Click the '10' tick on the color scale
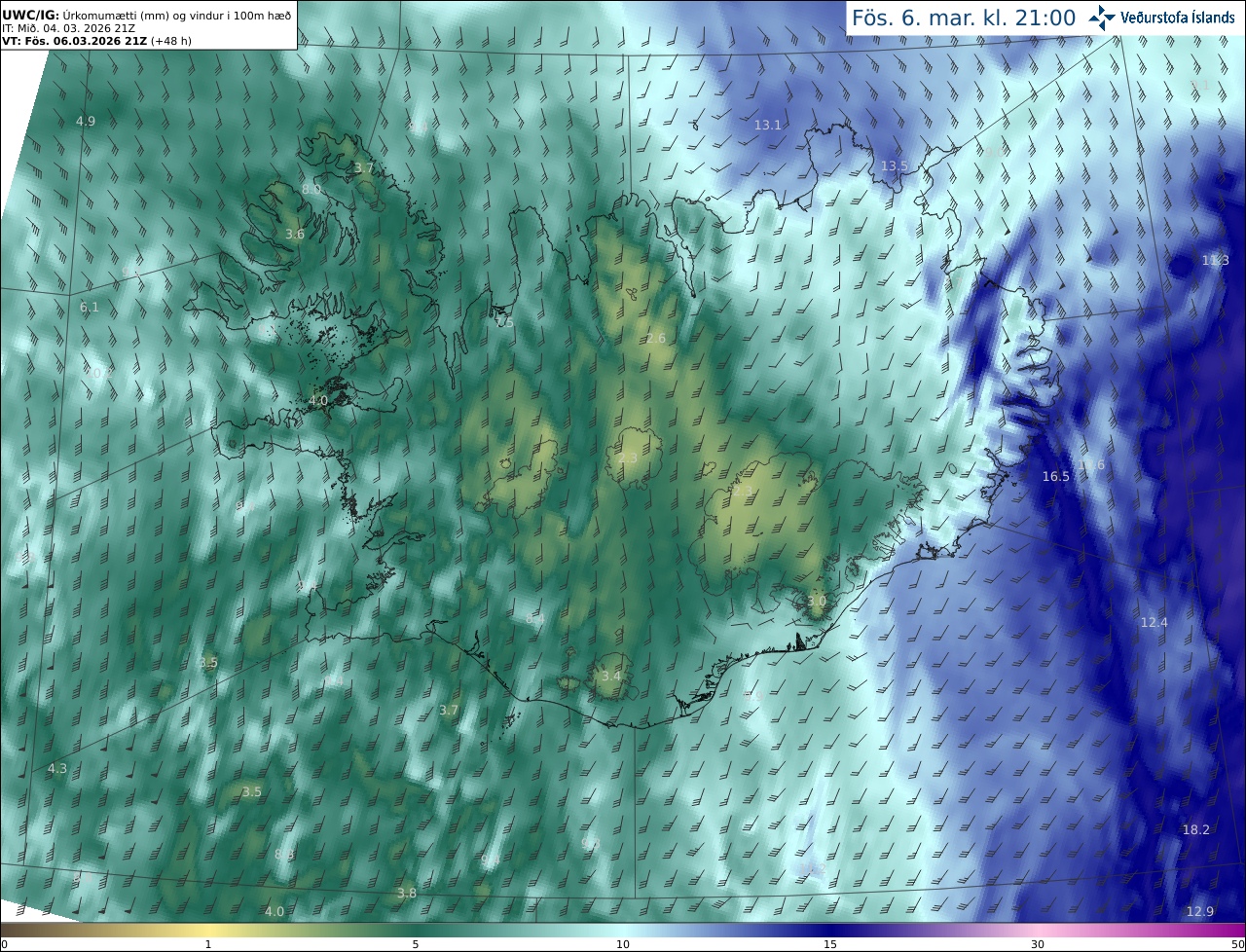Screen dimensions: 1246x952 (x=623, y=944)
